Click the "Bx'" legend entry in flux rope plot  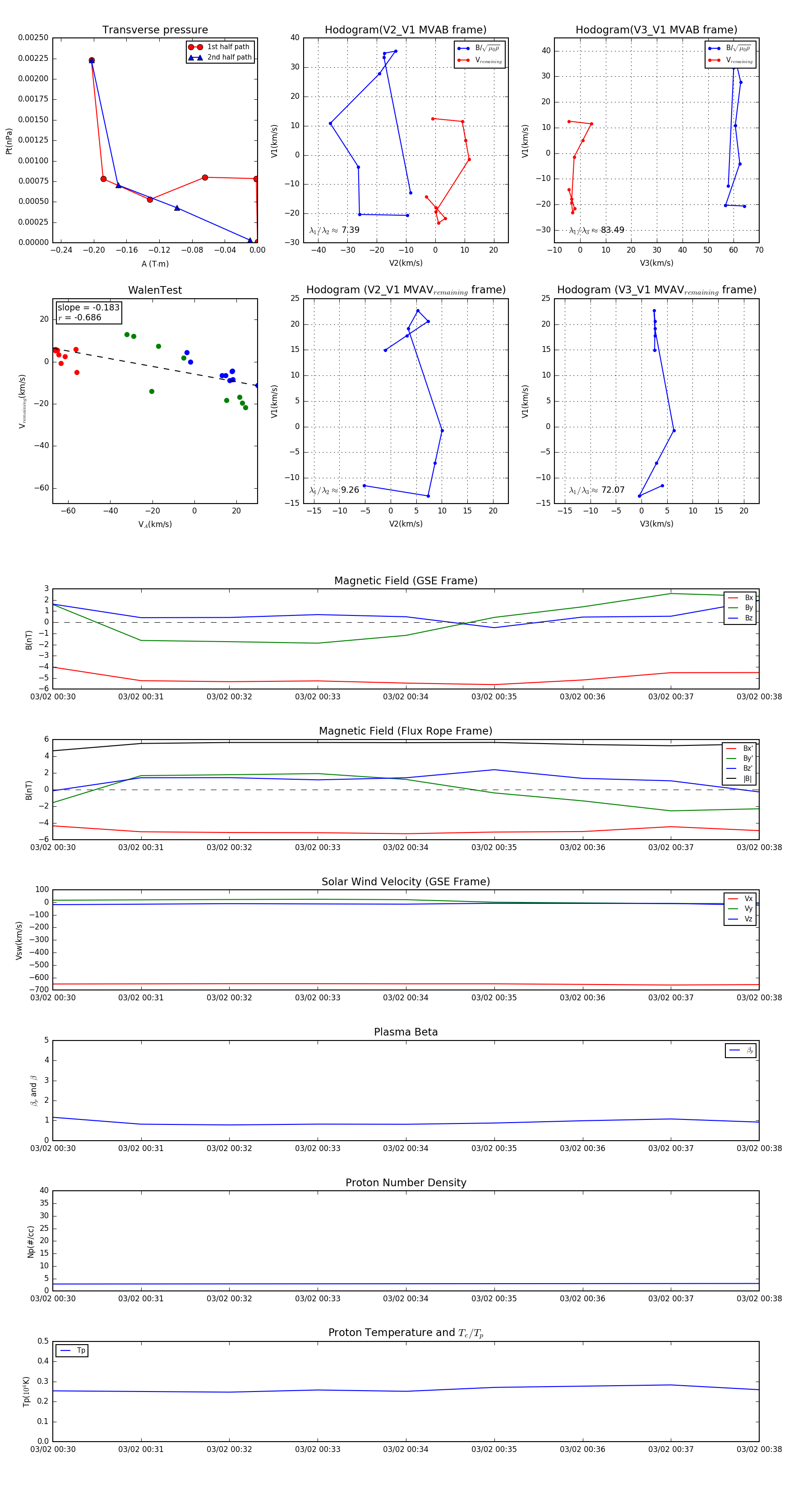click(x=740, y=748)
